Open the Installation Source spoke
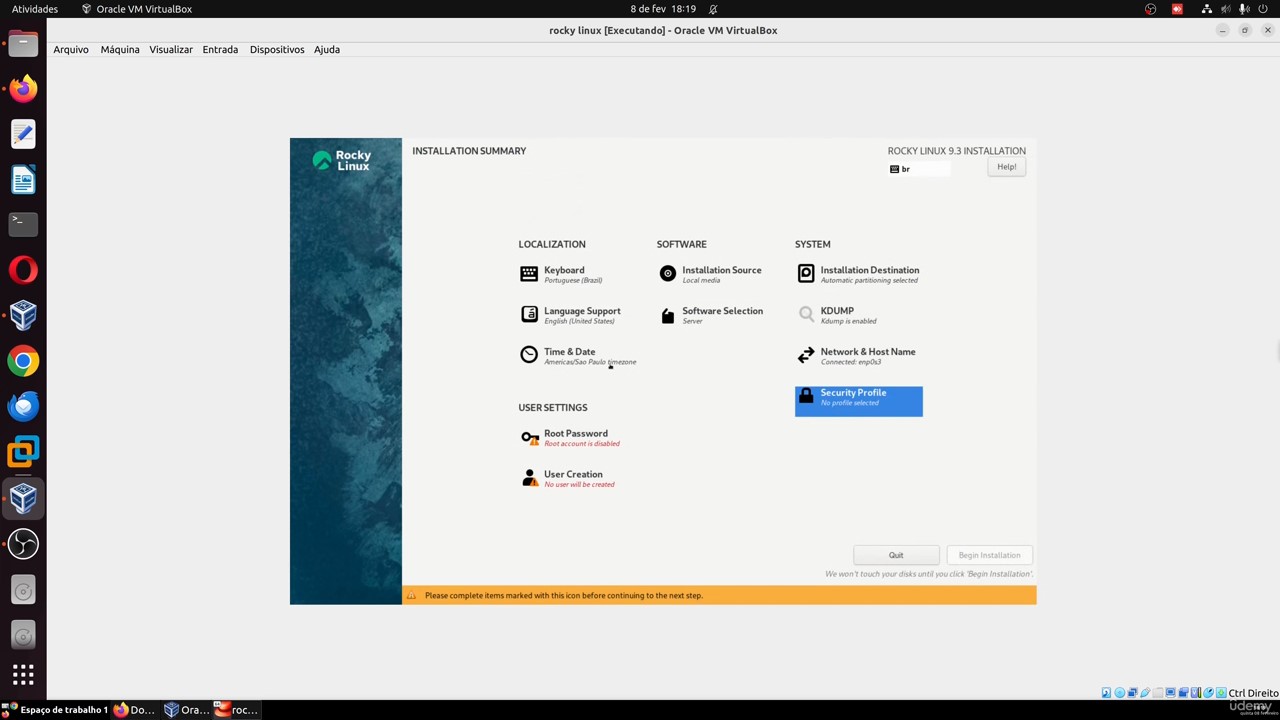The image size is (1280, 720). point(711,274)
